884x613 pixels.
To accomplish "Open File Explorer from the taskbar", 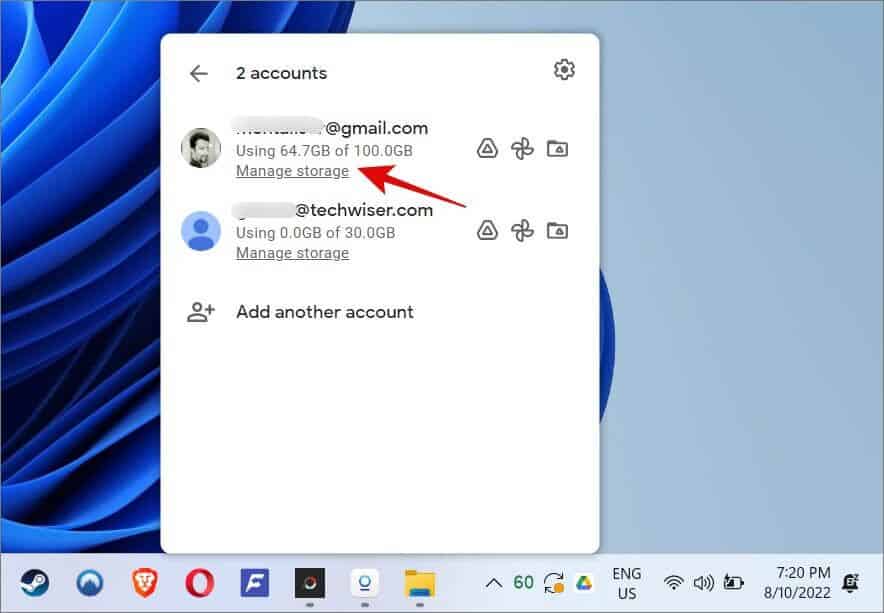I will [420, 583].
